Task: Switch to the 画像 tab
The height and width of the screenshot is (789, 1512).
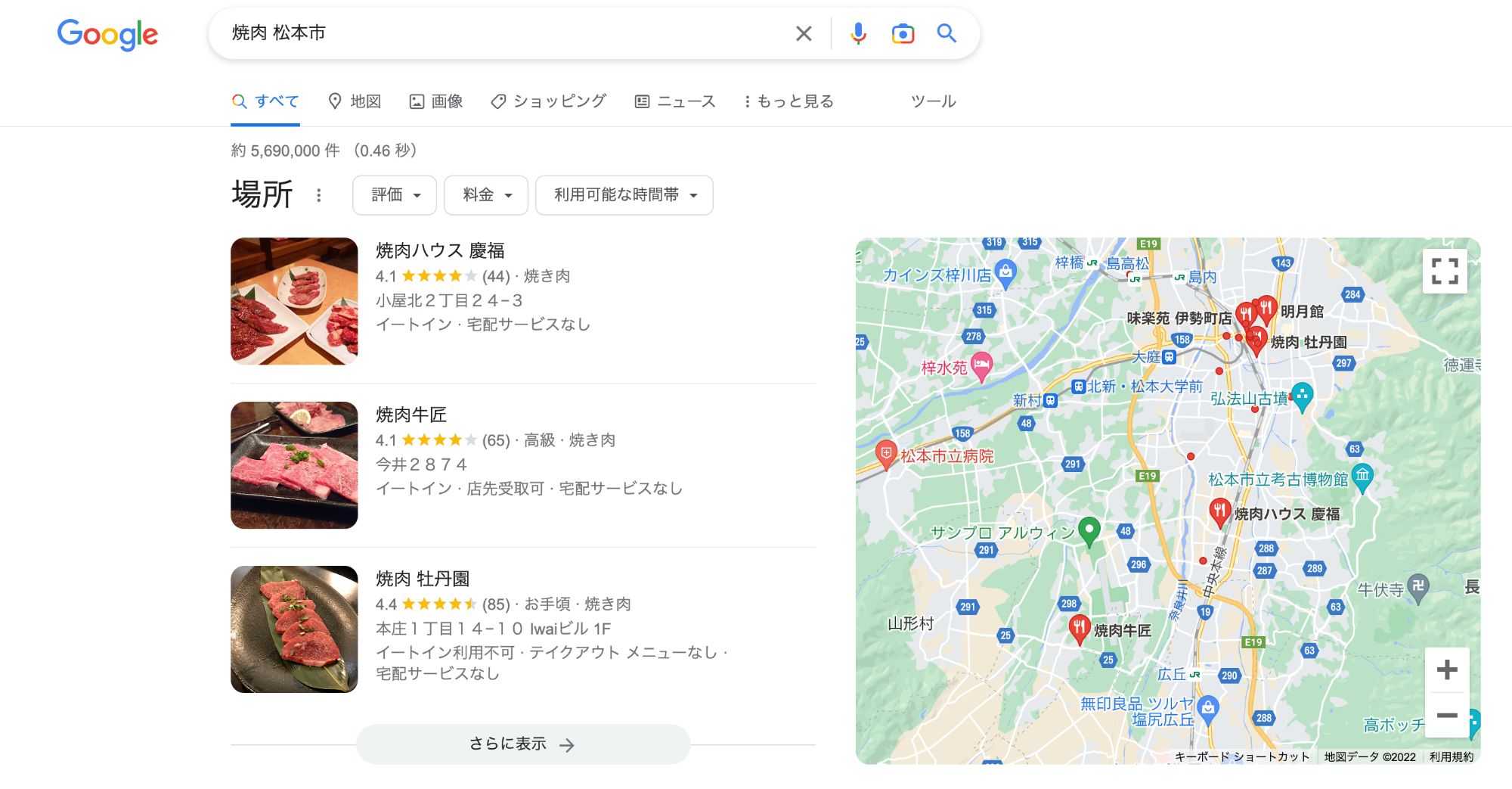Action: pyautogui.click(x=436, y=101)
